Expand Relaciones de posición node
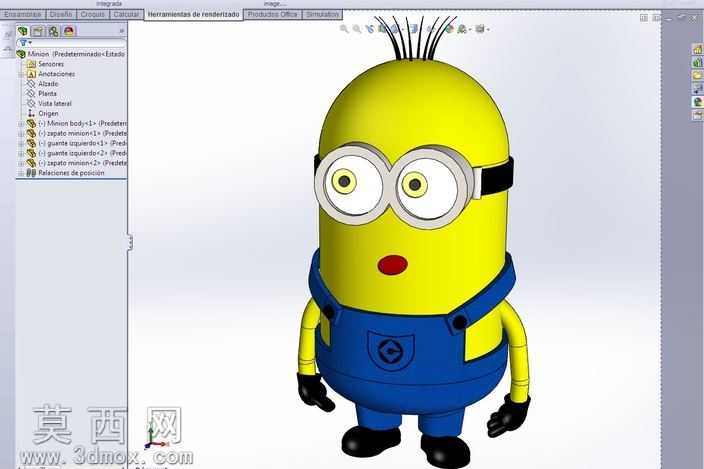Viewport: 704px width, 469px height. (x=21, y=173)
